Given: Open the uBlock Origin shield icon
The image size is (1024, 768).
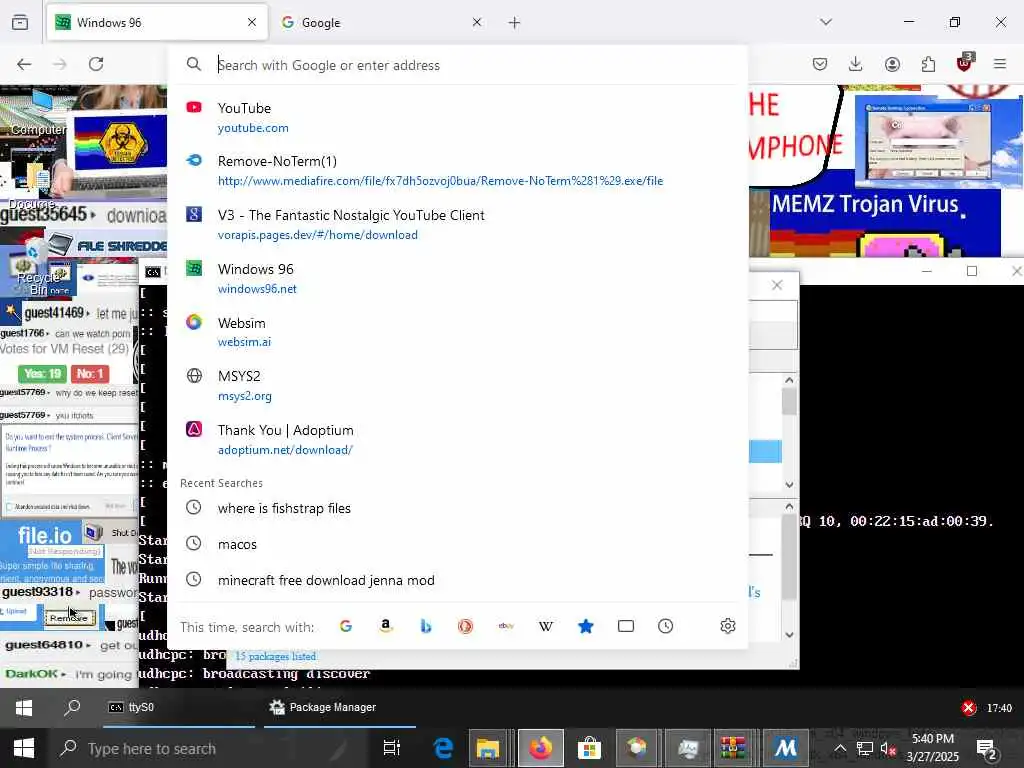Looking at the screenshot, I should [x=965, y=63].
